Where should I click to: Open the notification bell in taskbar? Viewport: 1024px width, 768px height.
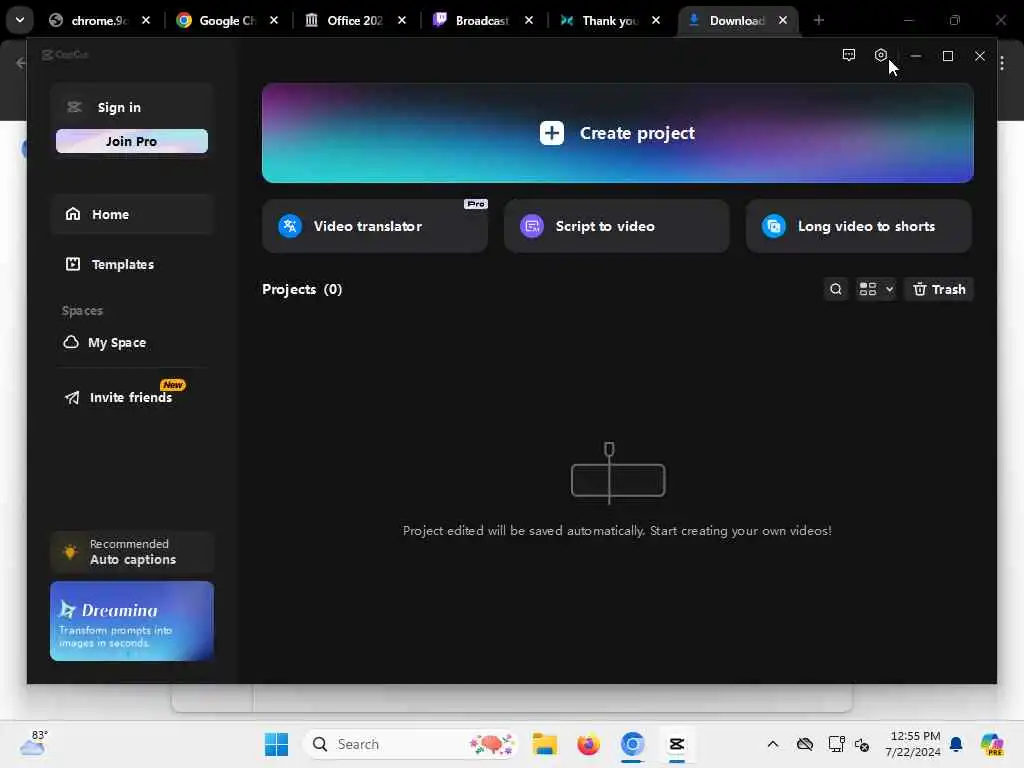pyautogui.click(x=956, y=744)
